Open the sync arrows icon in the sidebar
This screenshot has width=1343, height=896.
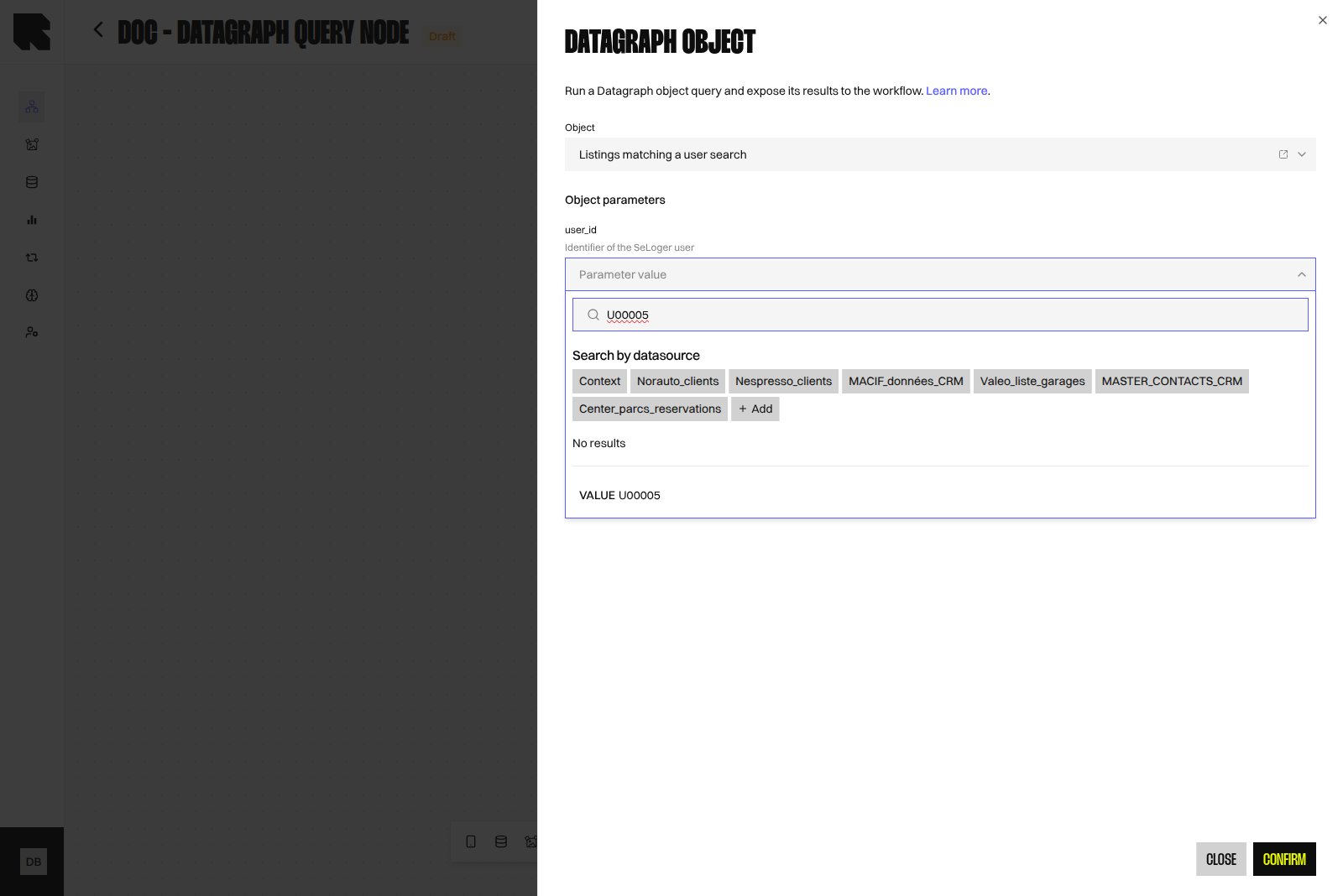[x=32, y=258]
